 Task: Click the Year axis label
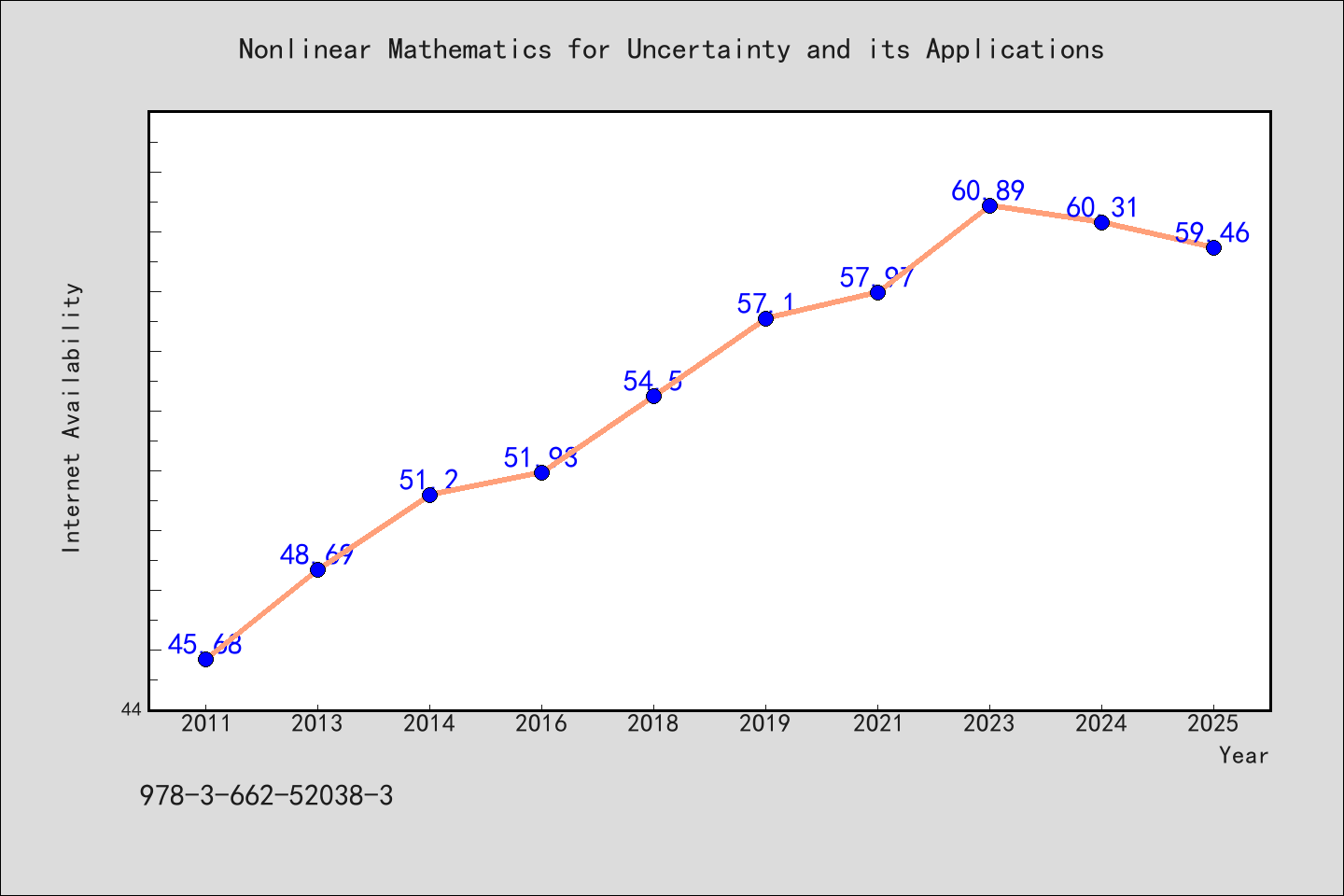1243,755
